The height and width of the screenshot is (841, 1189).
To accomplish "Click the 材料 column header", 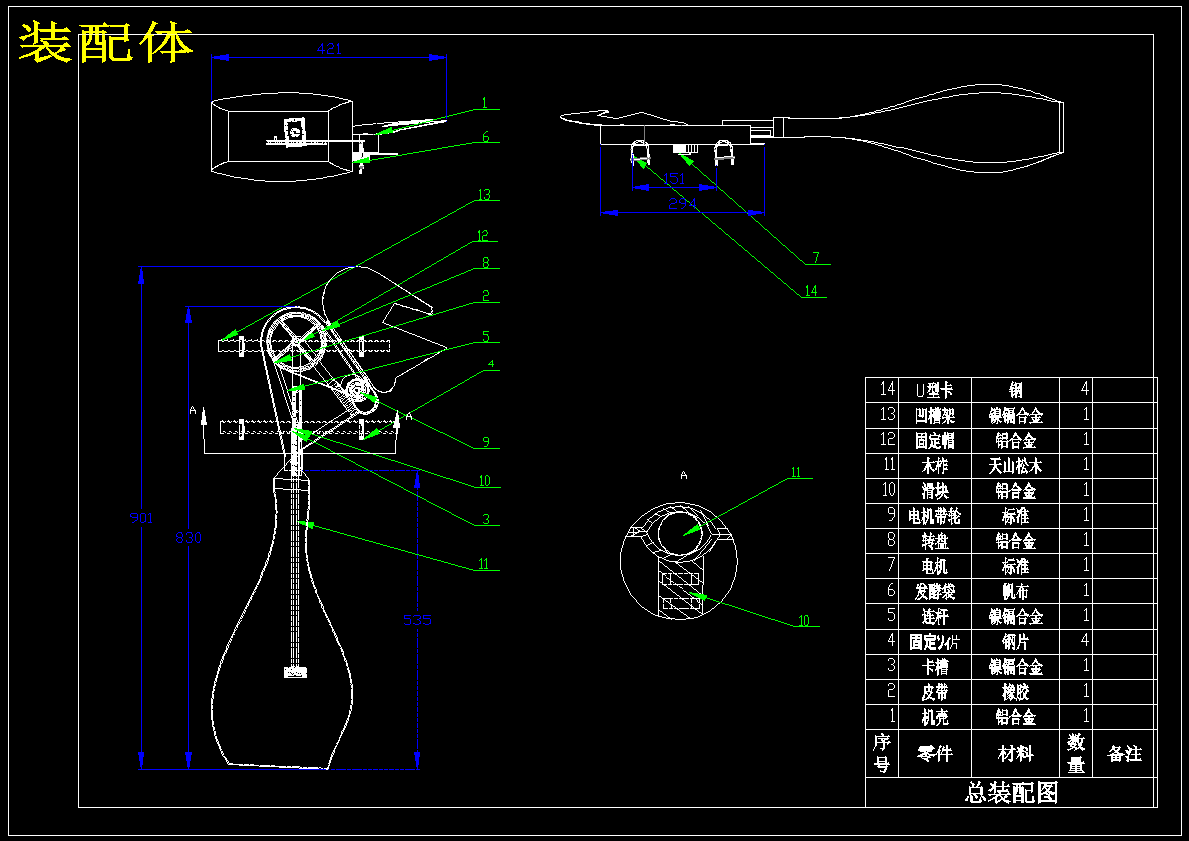I will point(1015,754).
